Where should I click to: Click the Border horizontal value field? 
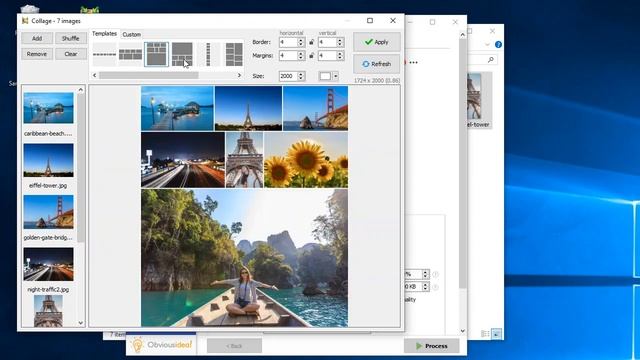pyautogui.click(x=288, y=42)
